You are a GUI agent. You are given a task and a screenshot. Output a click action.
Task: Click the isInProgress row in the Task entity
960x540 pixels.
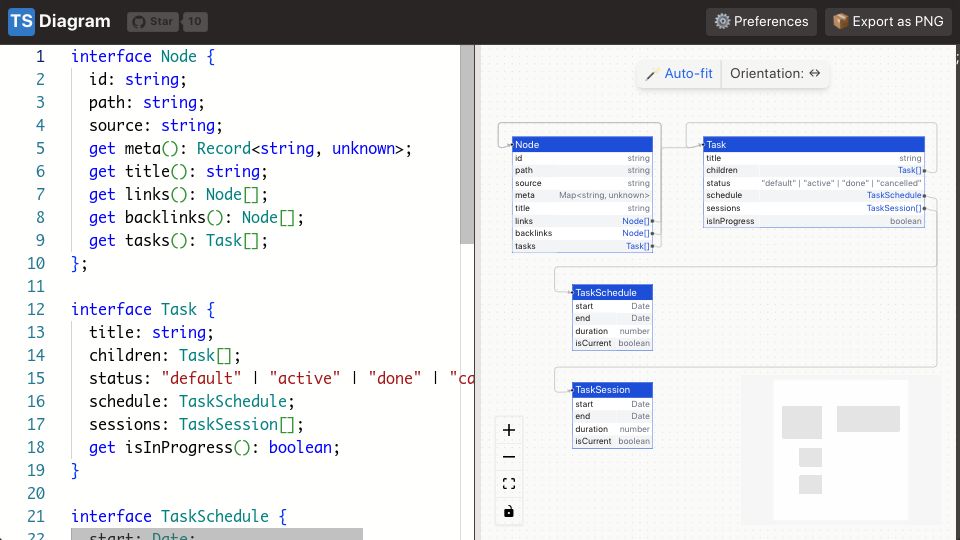(x=814, y=221)
